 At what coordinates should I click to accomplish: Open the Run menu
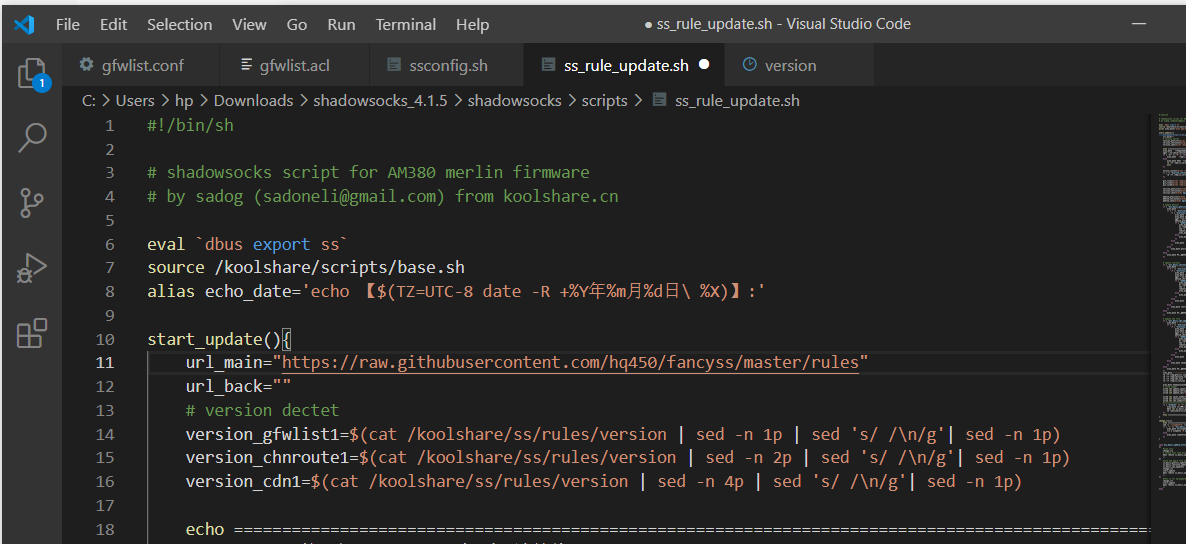[341, 24]
